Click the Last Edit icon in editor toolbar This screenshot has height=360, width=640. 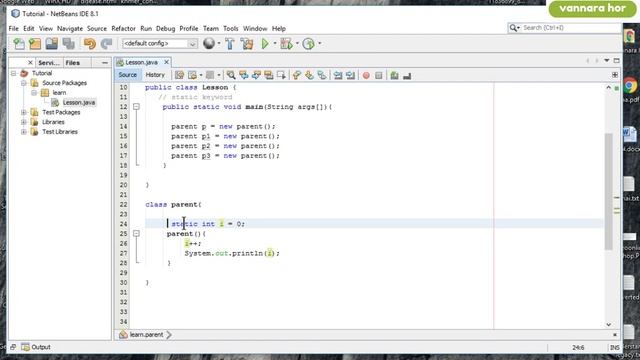180,75
